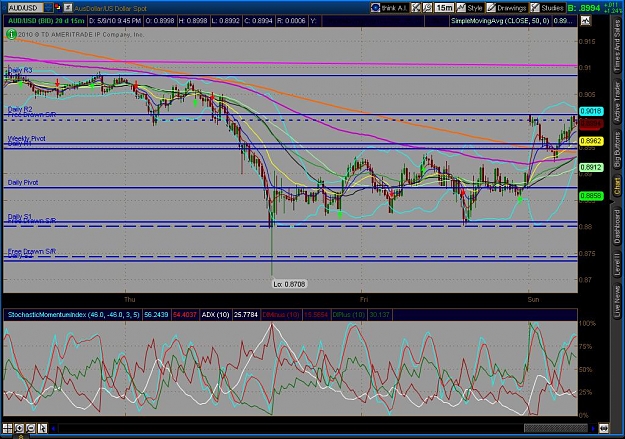Click the AUD/USD symbol input field
625x439 pixels.
pos(25,8)
